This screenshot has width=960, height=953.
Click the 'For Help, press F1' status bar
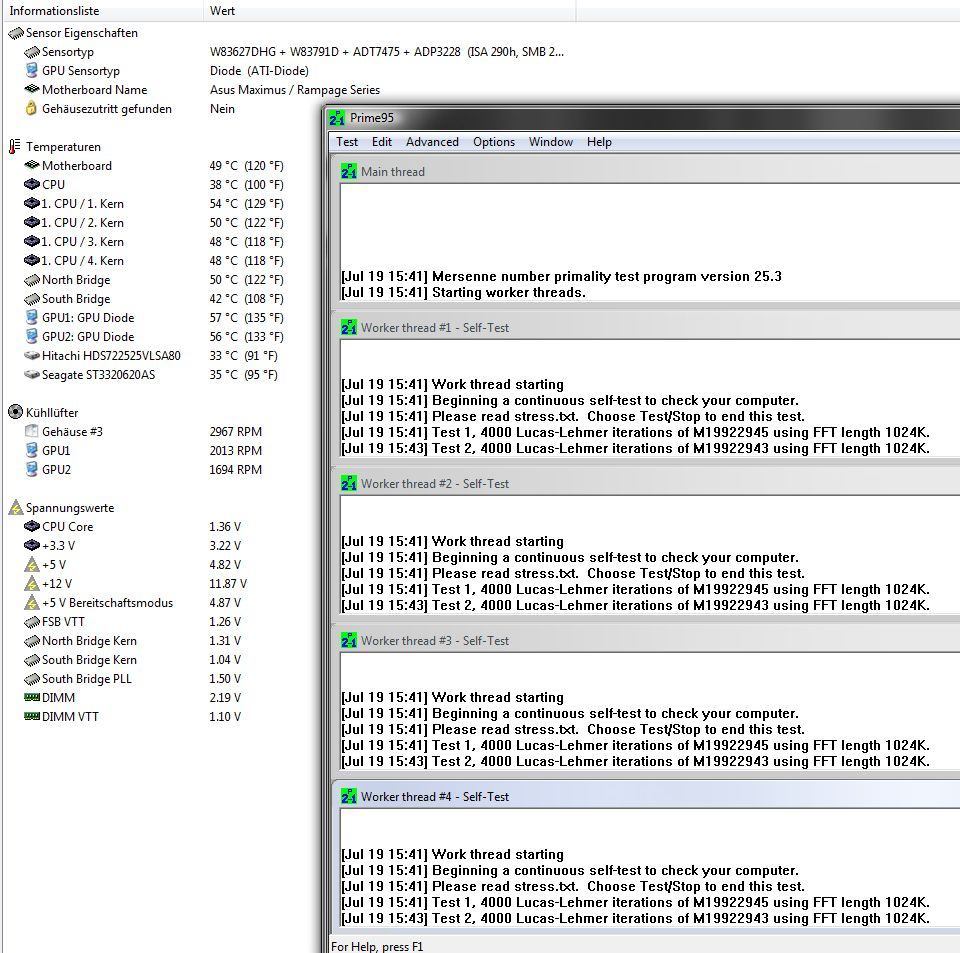coord(377,946)
